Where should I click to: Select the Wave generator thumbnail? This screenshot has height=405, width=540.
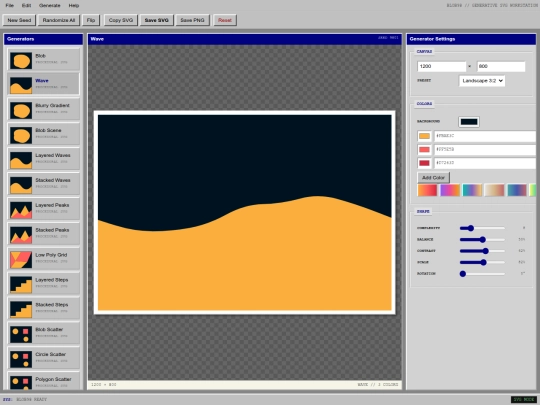(21, 85)
